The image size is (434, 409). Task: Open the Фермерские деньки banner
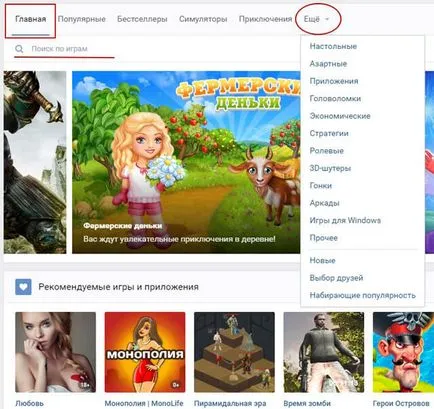coord(186,162)
